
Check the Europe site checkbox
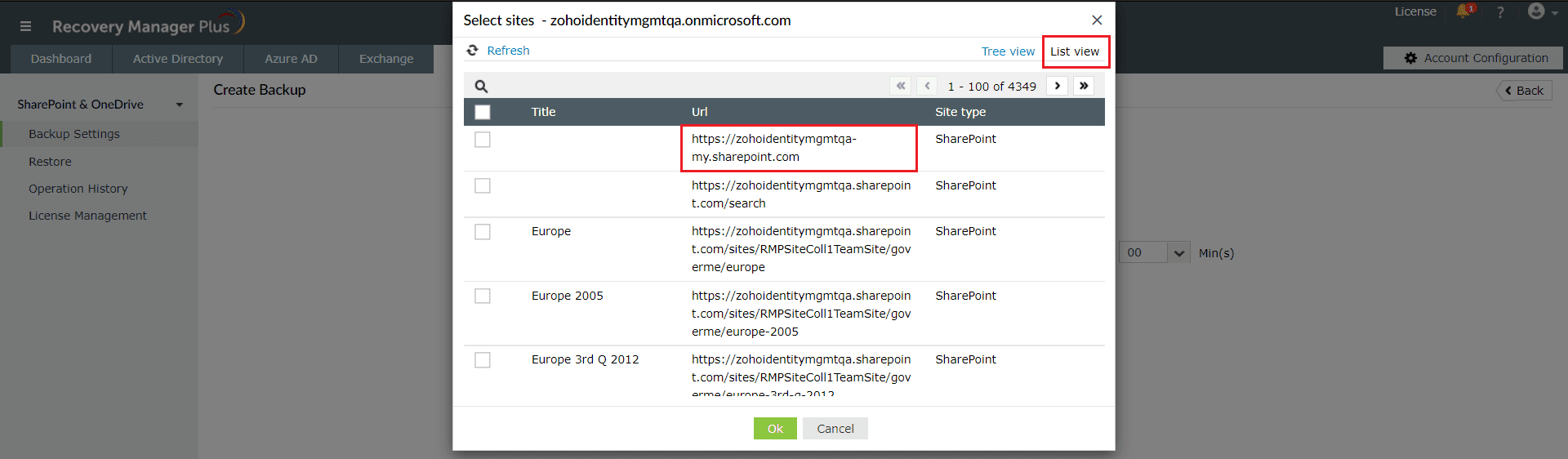[483, 232]
